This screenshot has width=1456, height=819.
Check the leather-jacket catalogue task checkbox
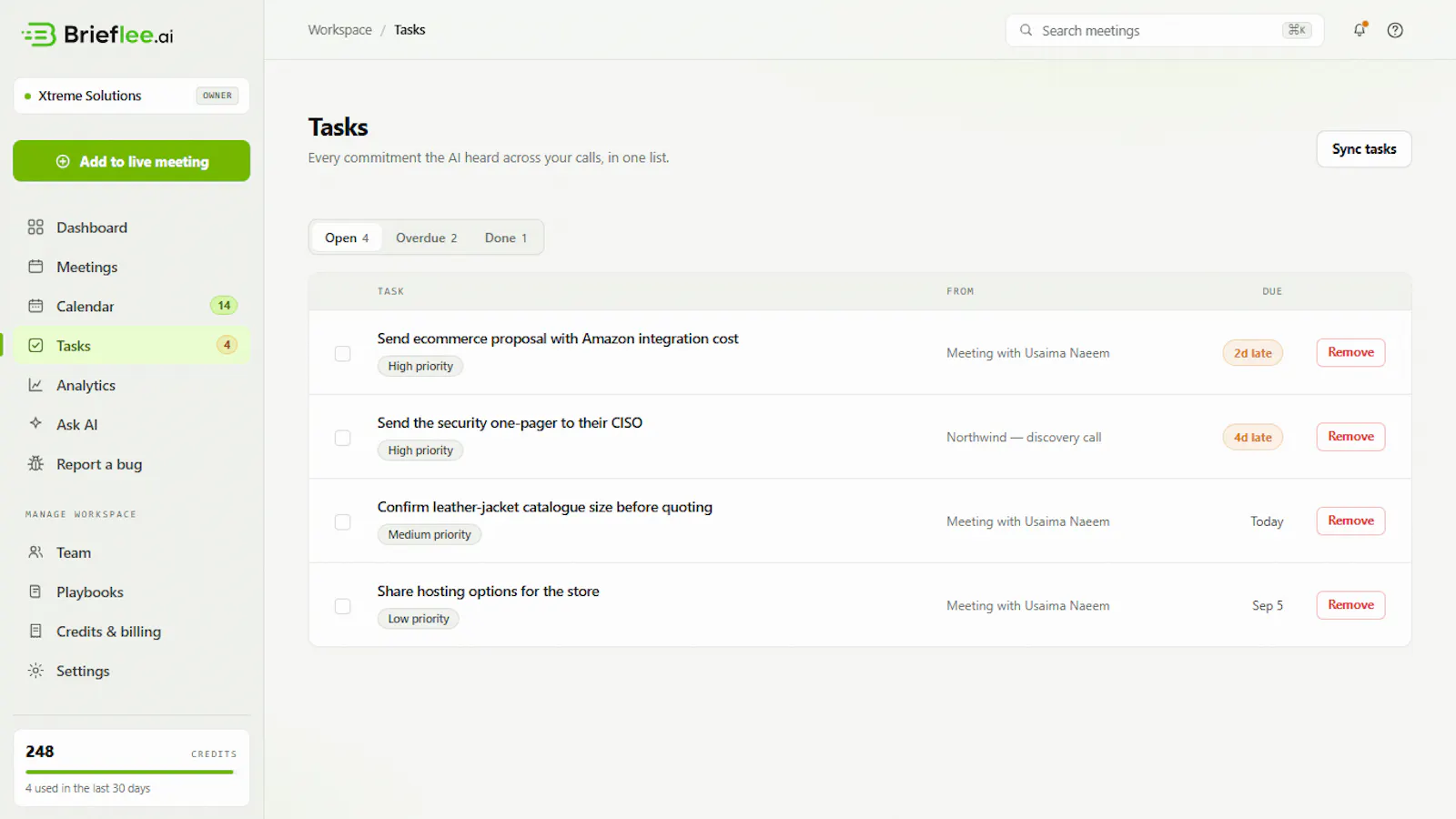(342, 522)
